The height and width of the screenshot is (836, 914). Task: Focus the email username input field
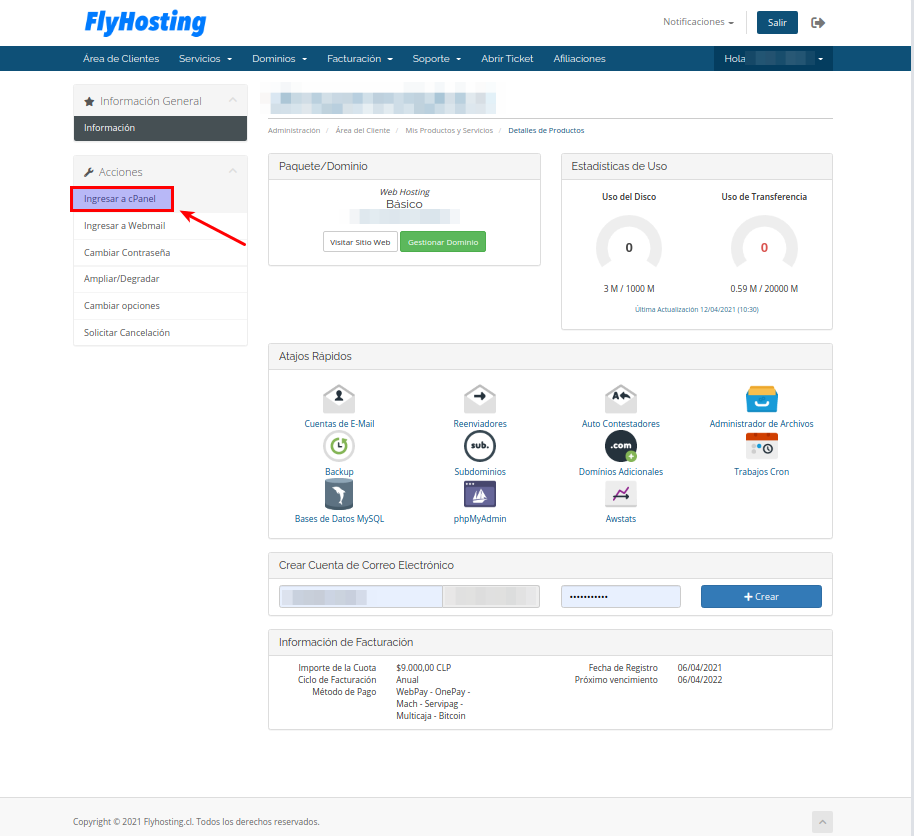click(360, 596)
